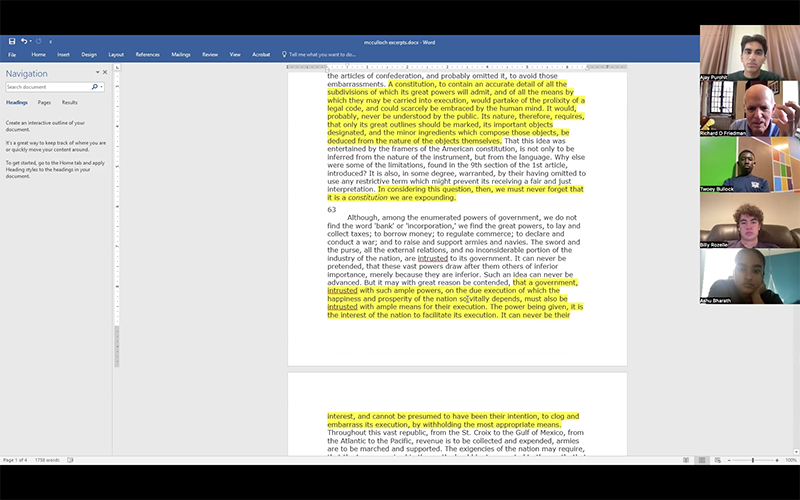Click the search magnifier in Navigation pane

click(x=94, y=87)
